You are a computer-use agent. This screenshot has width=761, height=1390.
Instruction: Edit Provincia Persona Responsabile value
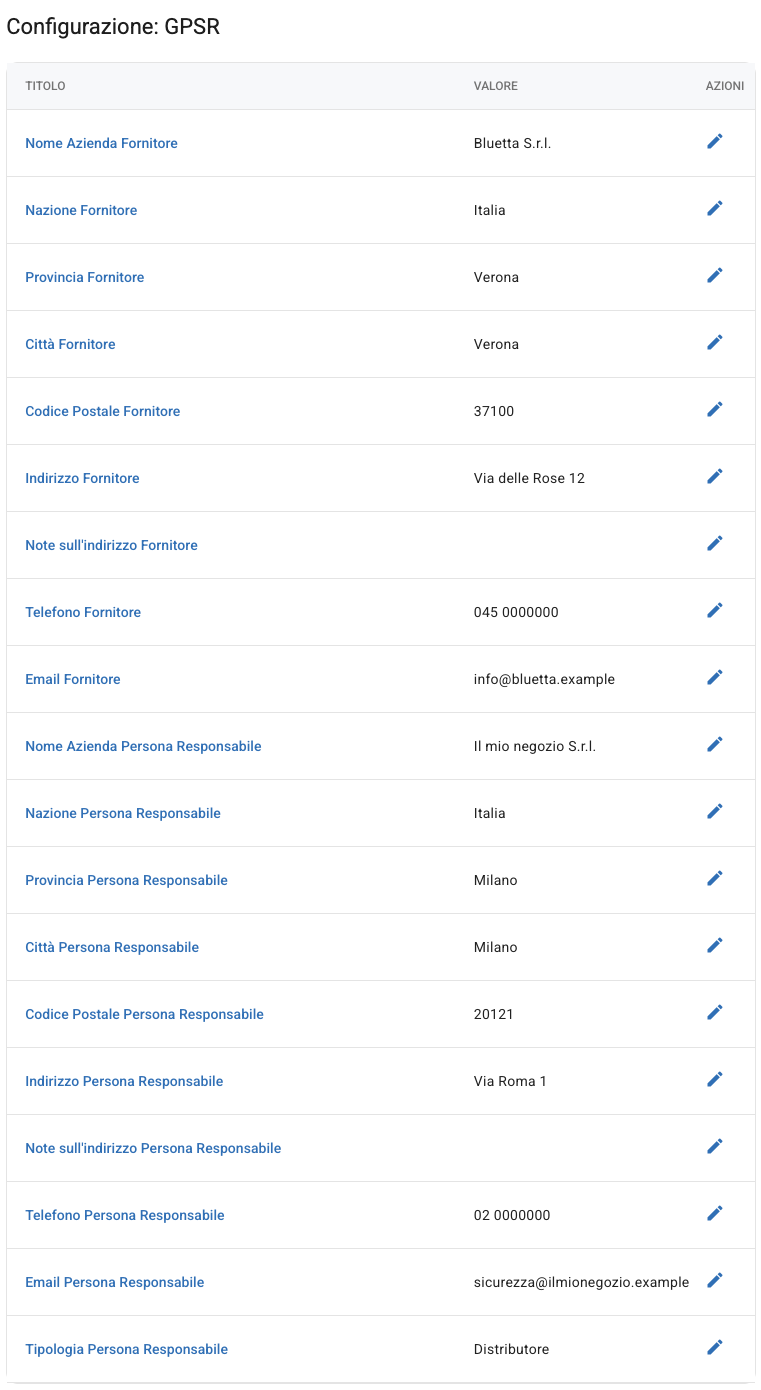(714, 879)
